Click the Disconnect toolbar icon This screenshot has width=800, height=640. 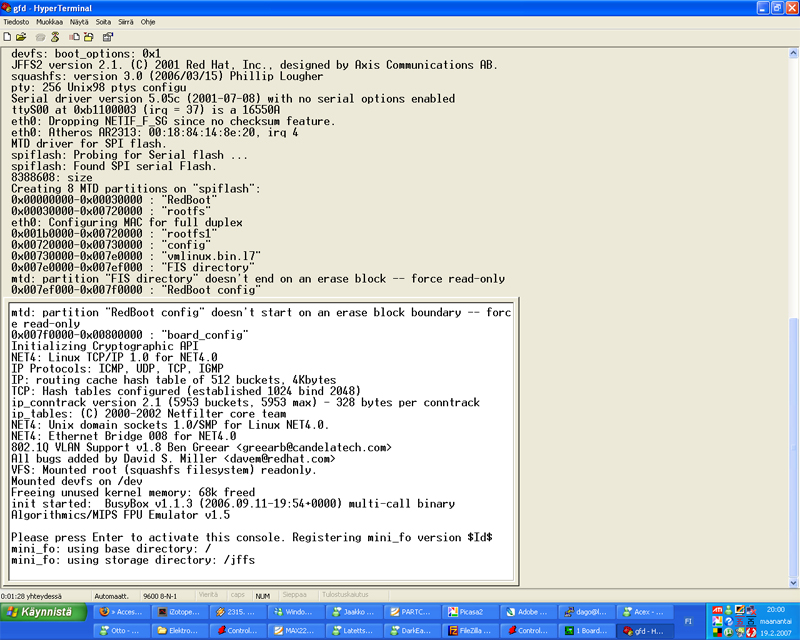pyautogui.click(x=55, y=37)
